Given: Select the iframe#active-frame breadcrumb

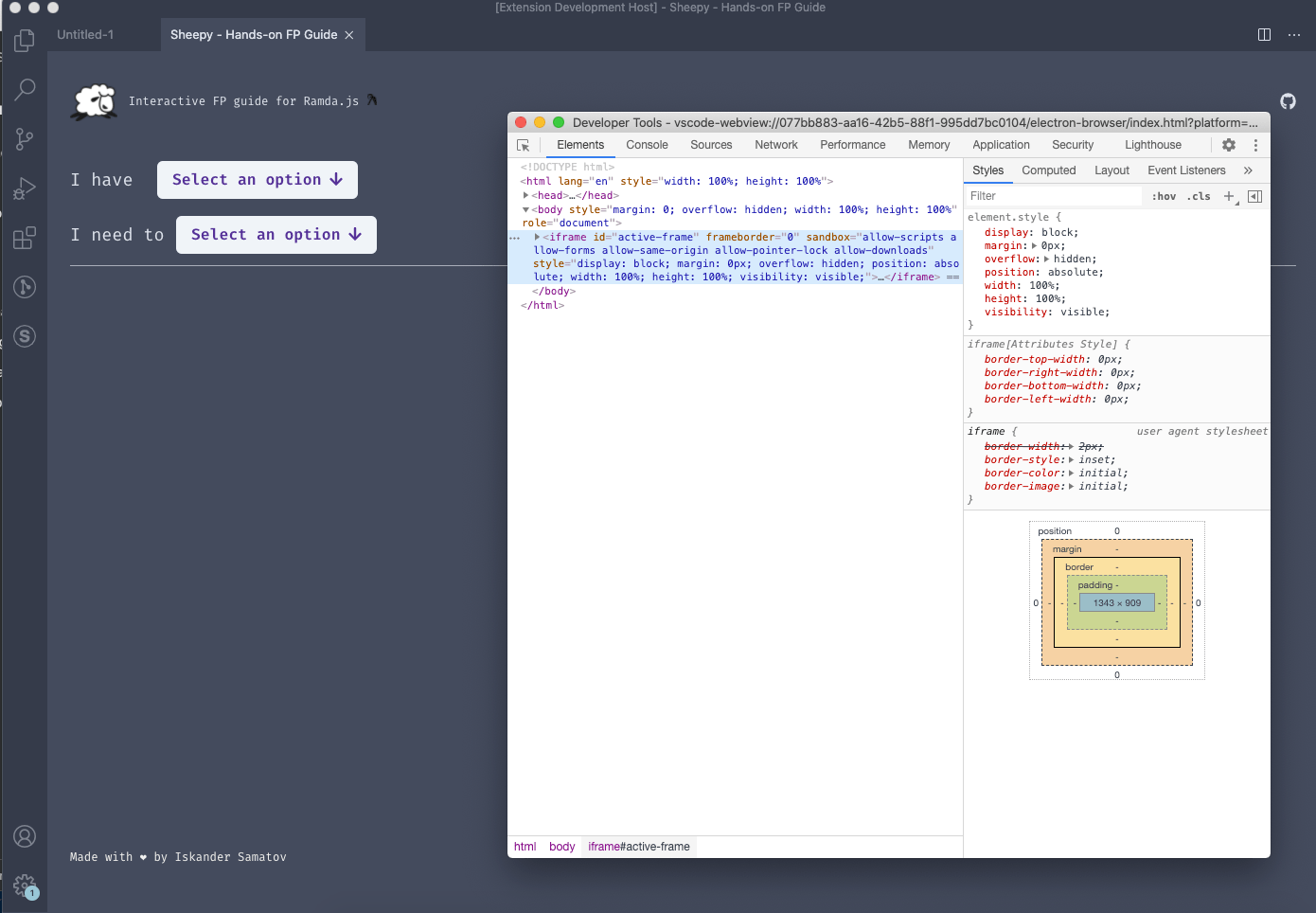Looking at the screenshot, I should (639, 847).
